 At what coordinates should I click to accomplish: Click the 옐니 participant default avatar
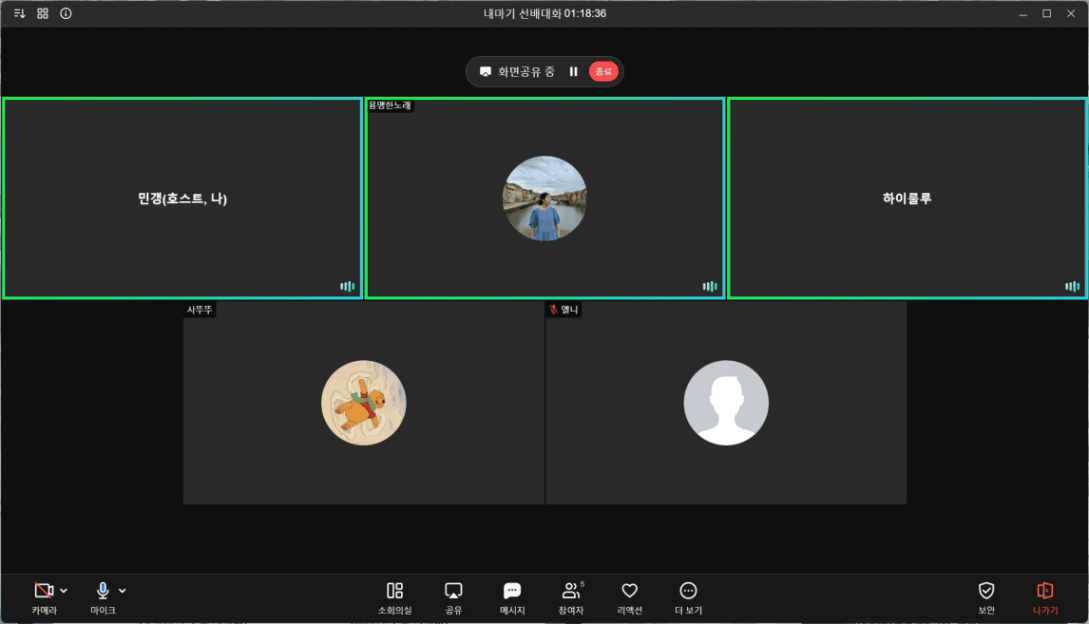(726, 403)
